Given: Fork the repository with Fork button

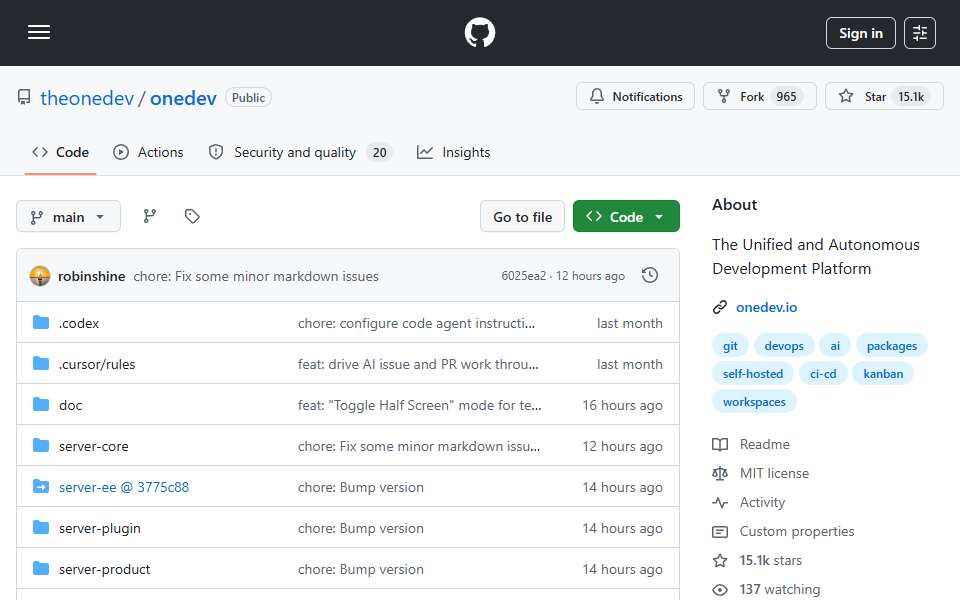Looking at the screenshot, I should (x=759, y=97).
